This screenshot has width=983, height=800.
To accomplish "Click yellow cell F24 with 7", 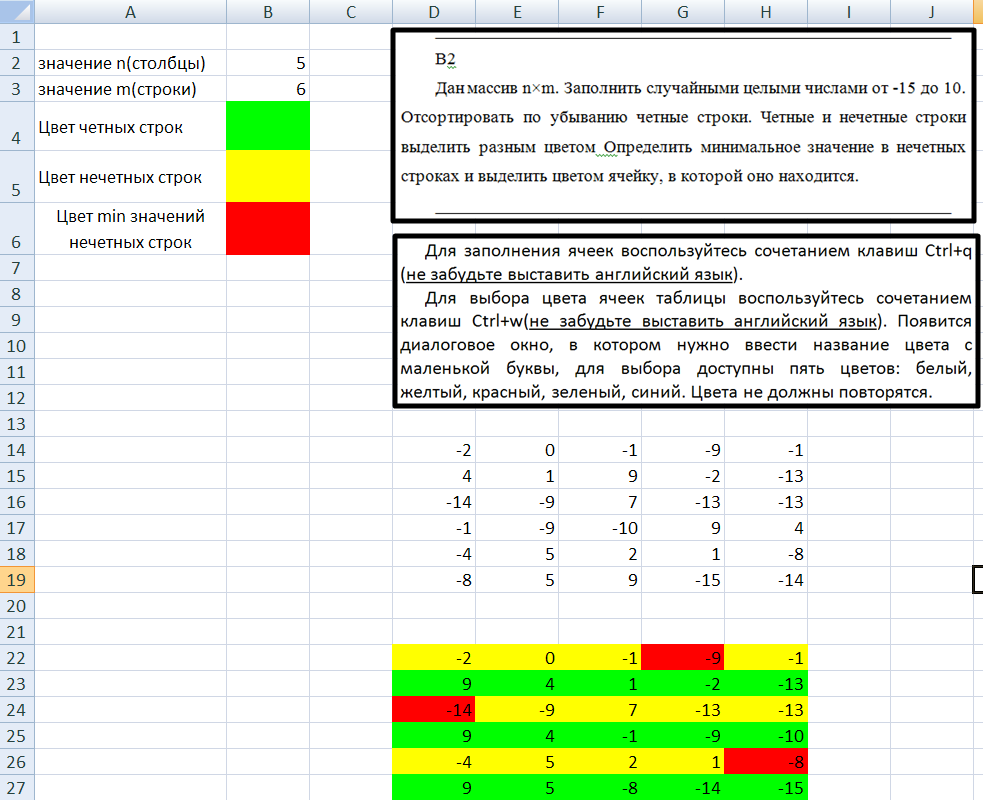I will pyautogui.click(x=600, y=710).
